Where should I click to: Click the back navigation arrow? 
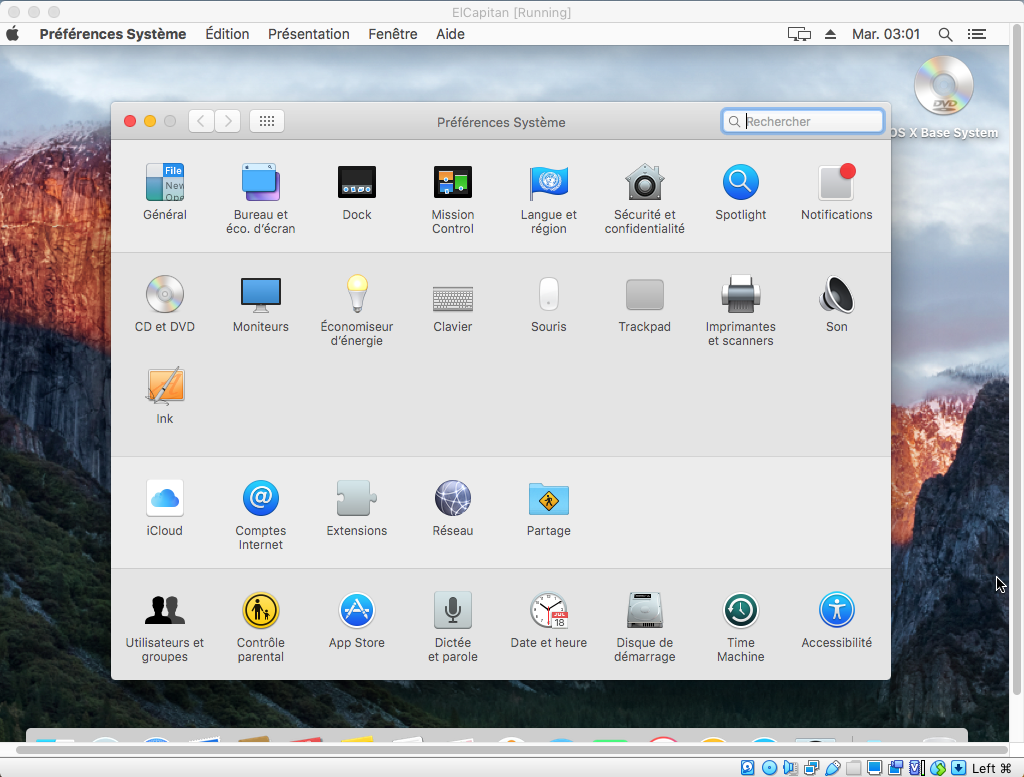pyautogui.click(x=201, y=121)
